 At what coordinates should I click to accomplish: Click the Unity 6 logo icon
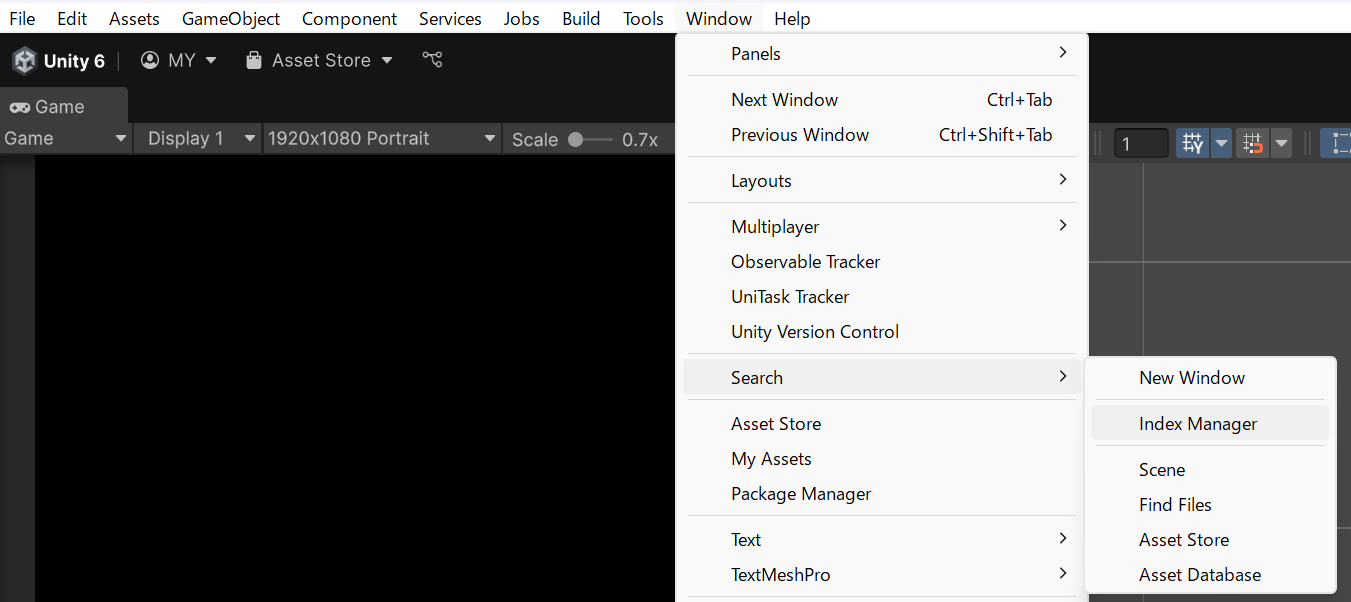(24, 61)
